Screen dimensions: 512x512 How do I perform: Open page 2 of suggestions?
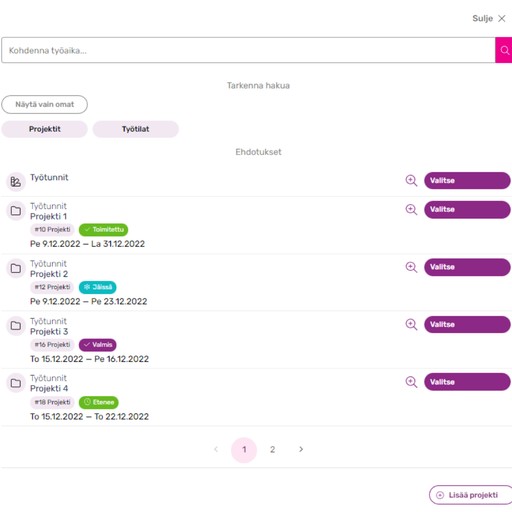[x=272, y=450]
